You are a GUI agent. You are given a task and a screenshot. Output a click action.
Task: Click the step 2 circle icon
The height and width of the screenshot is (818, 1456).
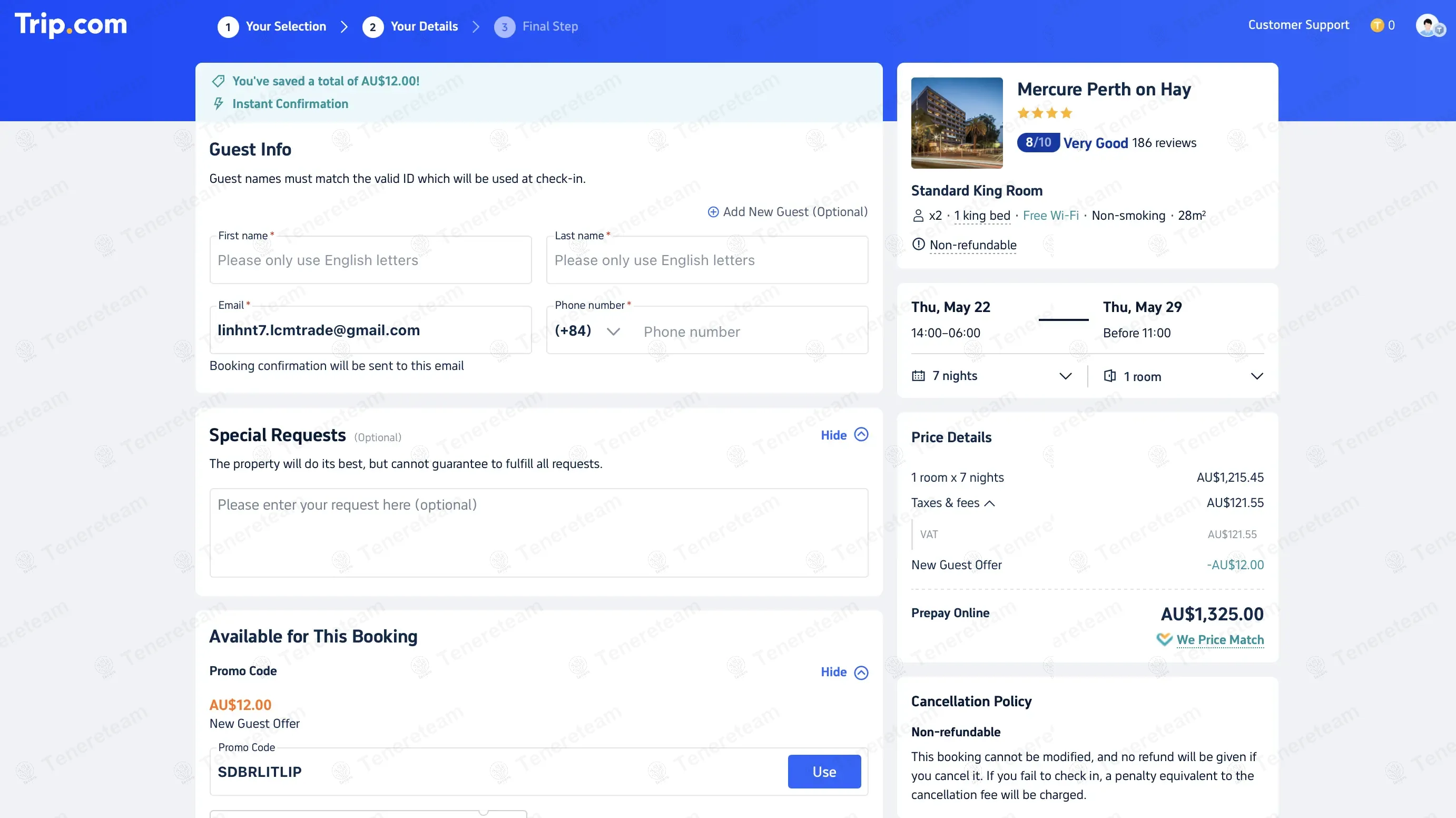tap(372, 26)
